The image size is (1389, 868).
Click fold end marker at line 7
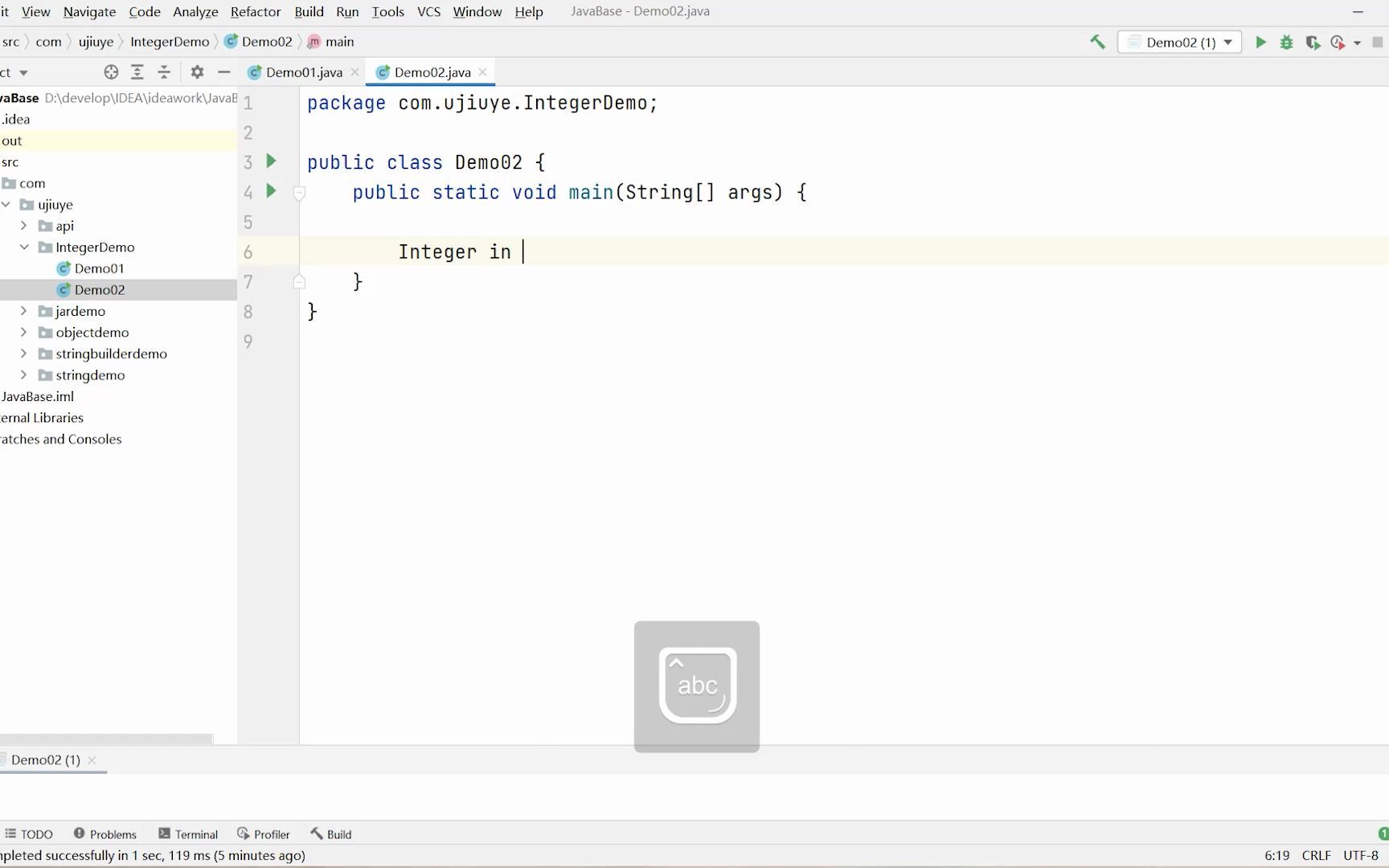click(x=299, y=281)
